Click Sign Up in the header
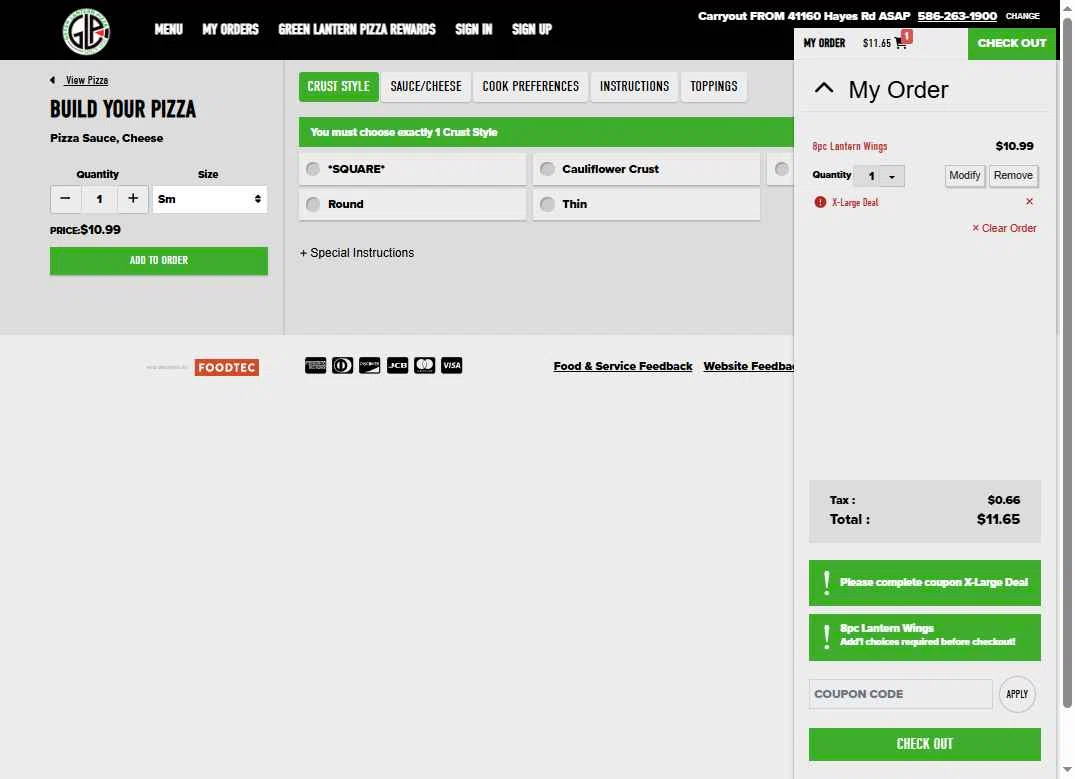 click(532, 29)
